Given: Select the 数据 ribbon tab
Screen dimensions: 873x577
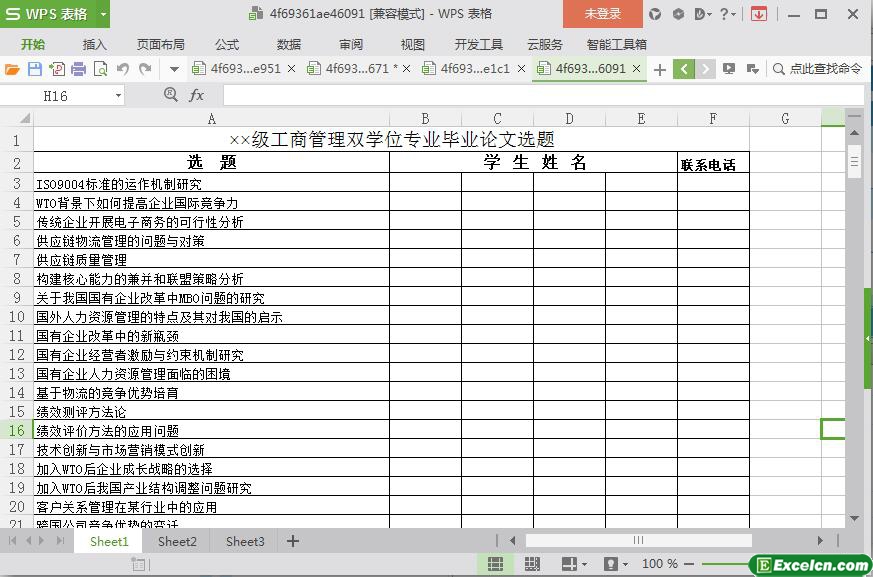Looking at the screenshot, I should point(288,45).
